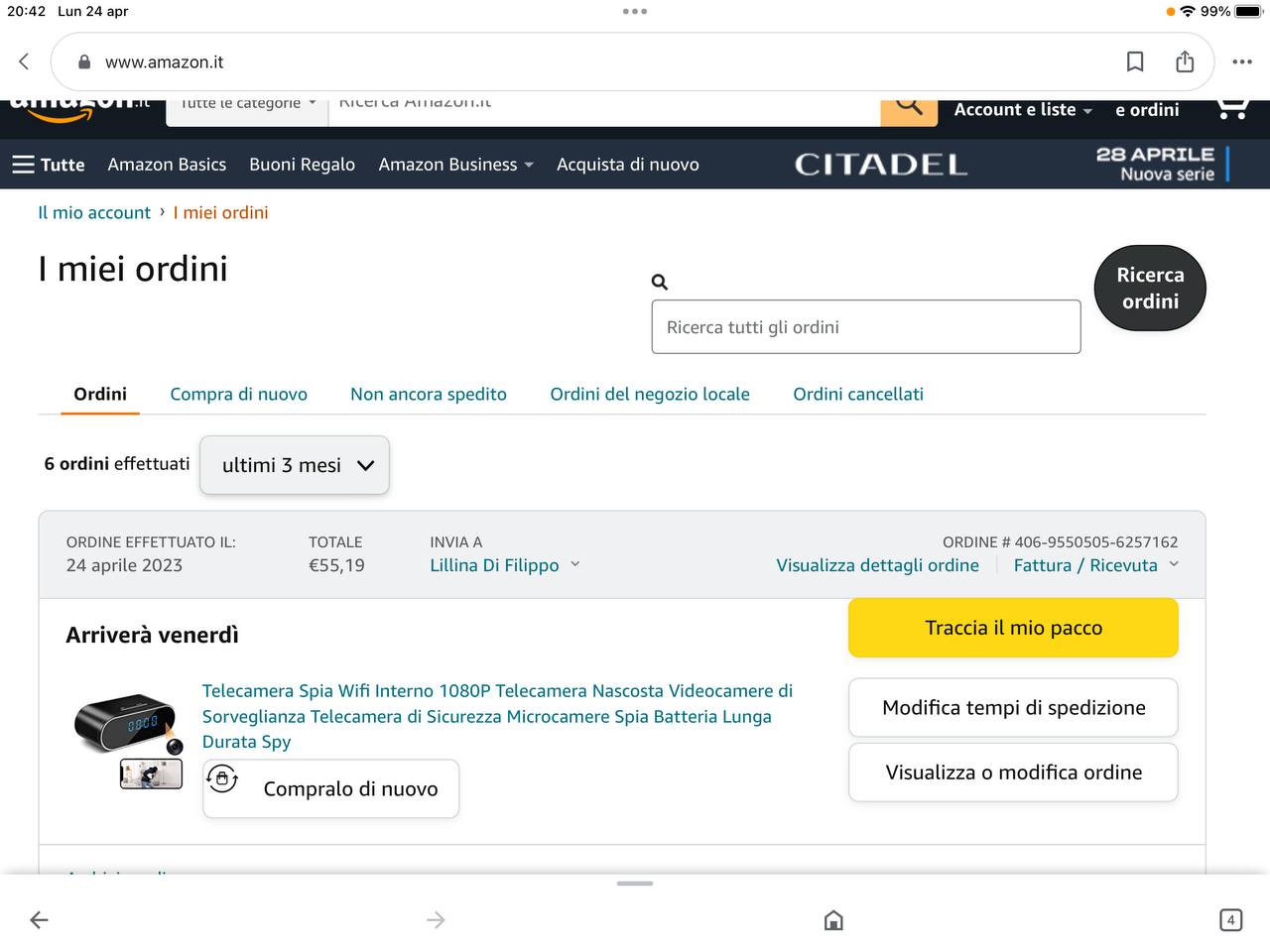
Task: Open the Tutte hamburger menu
Action: pos(49,165)
